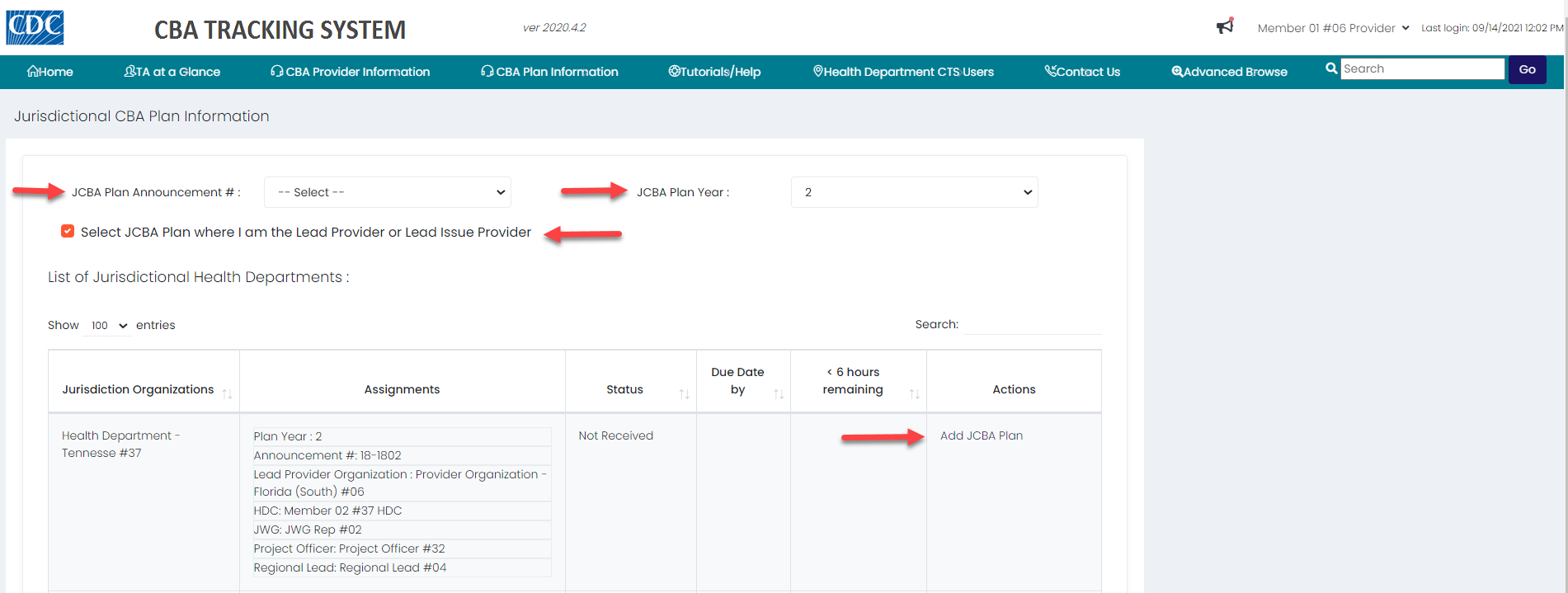The width and height of the screenshot is (1568, 593).
Task: Sort by hours remaining column arrows
Action: click(x=914, y=394)
